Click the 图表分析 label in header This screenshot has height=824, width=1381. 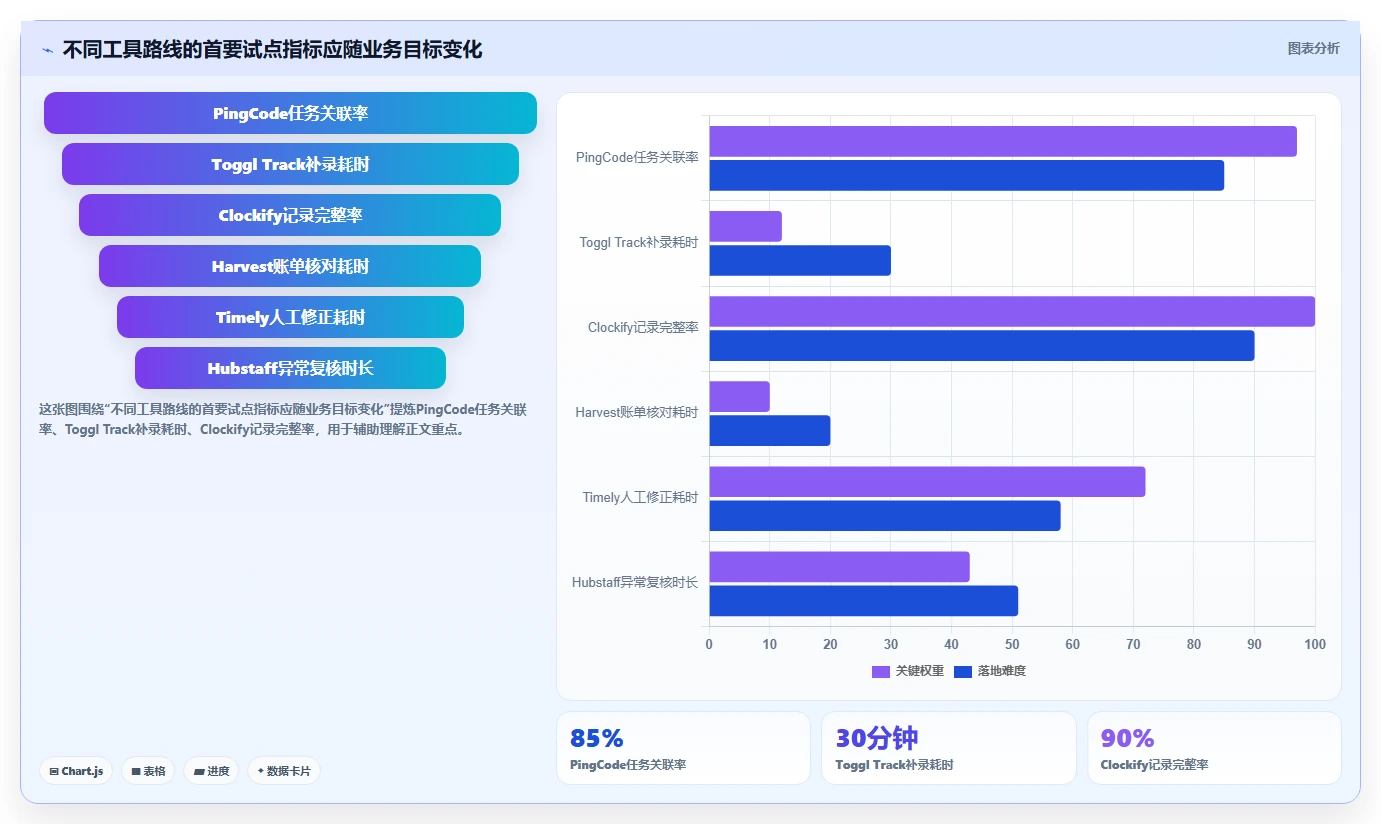tap(1313, 48)
